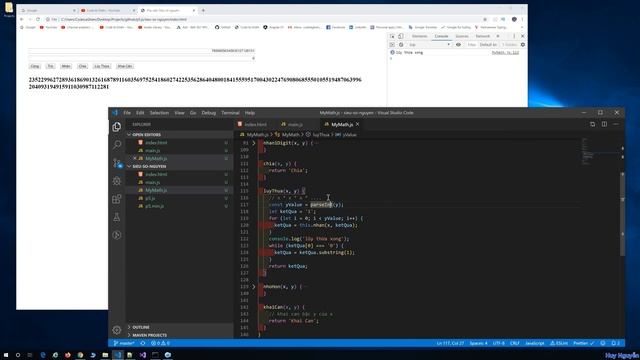This screenshot has height=360, width=640.
Task: Click the Khai Căn button on the web page
Action: coord(124,66)
